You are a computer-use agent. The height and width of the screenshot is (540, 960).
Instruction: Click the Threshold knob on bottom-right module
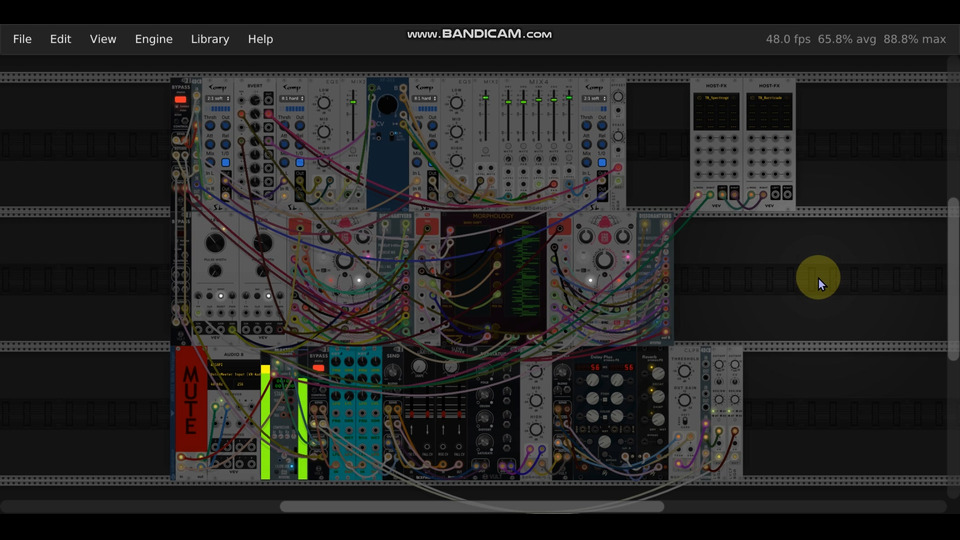point(685,374)
